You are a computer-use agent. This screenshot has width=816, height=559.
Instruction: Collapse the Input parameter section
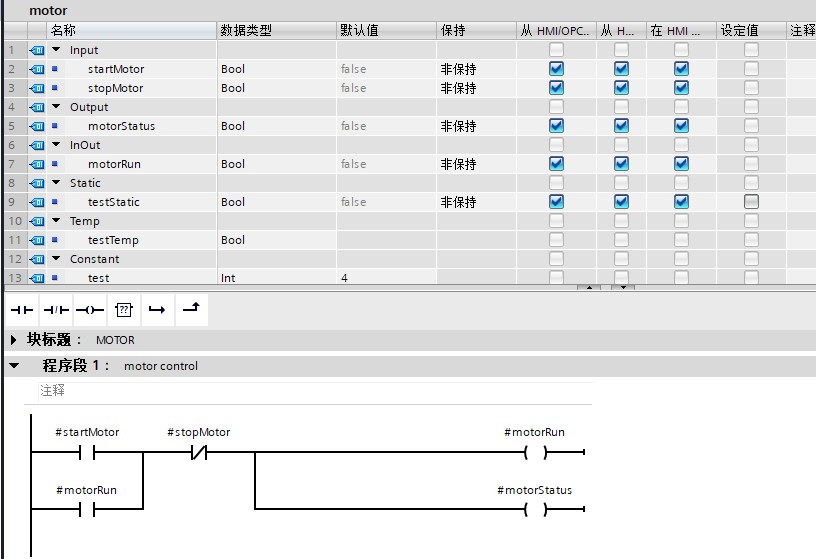tap(56, 49)
